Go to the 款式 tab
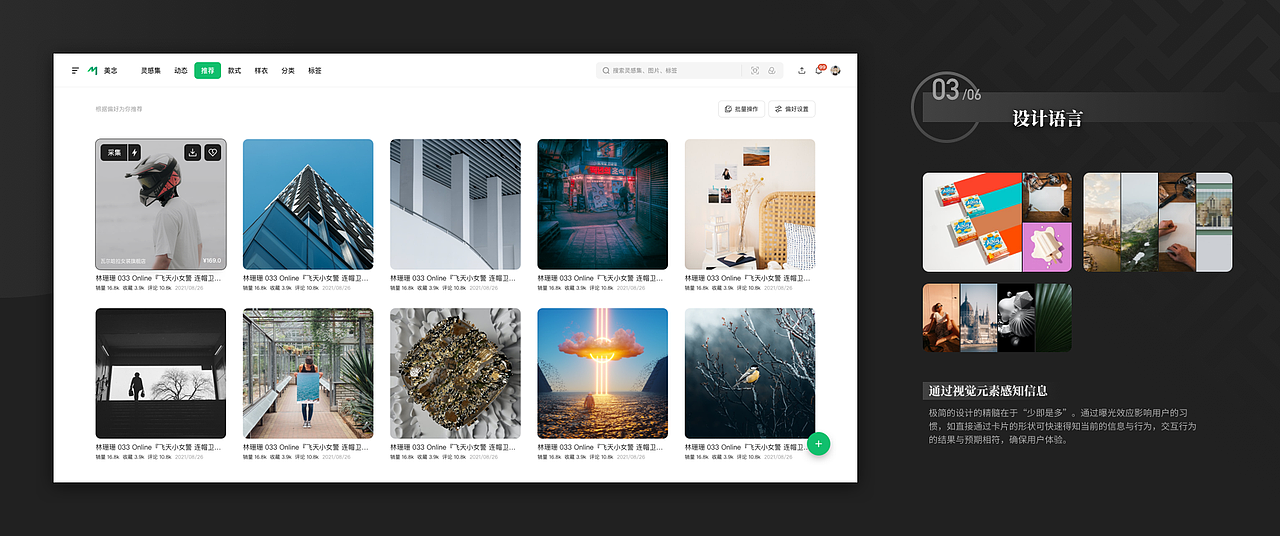 (x=234, y=71)
